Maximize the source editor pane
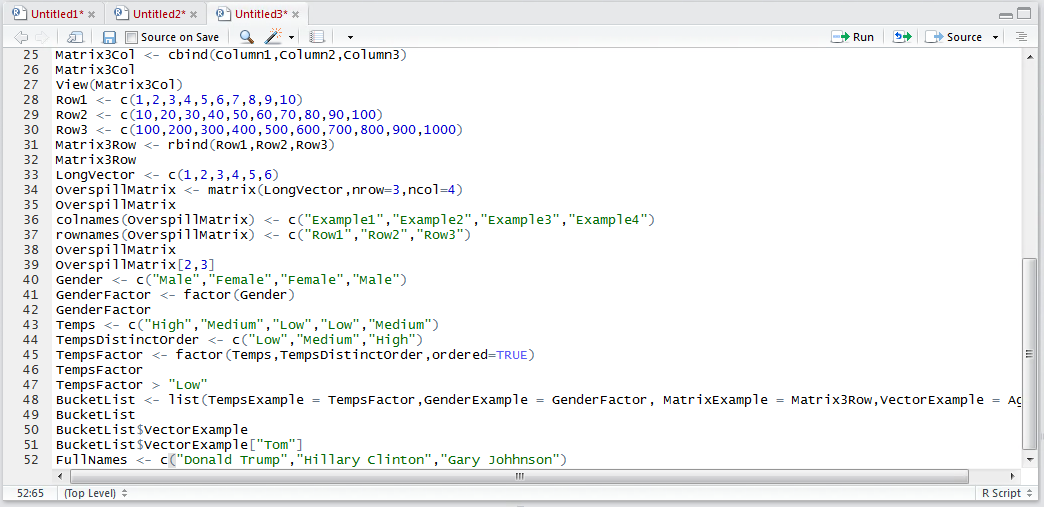 (1024, 15)
